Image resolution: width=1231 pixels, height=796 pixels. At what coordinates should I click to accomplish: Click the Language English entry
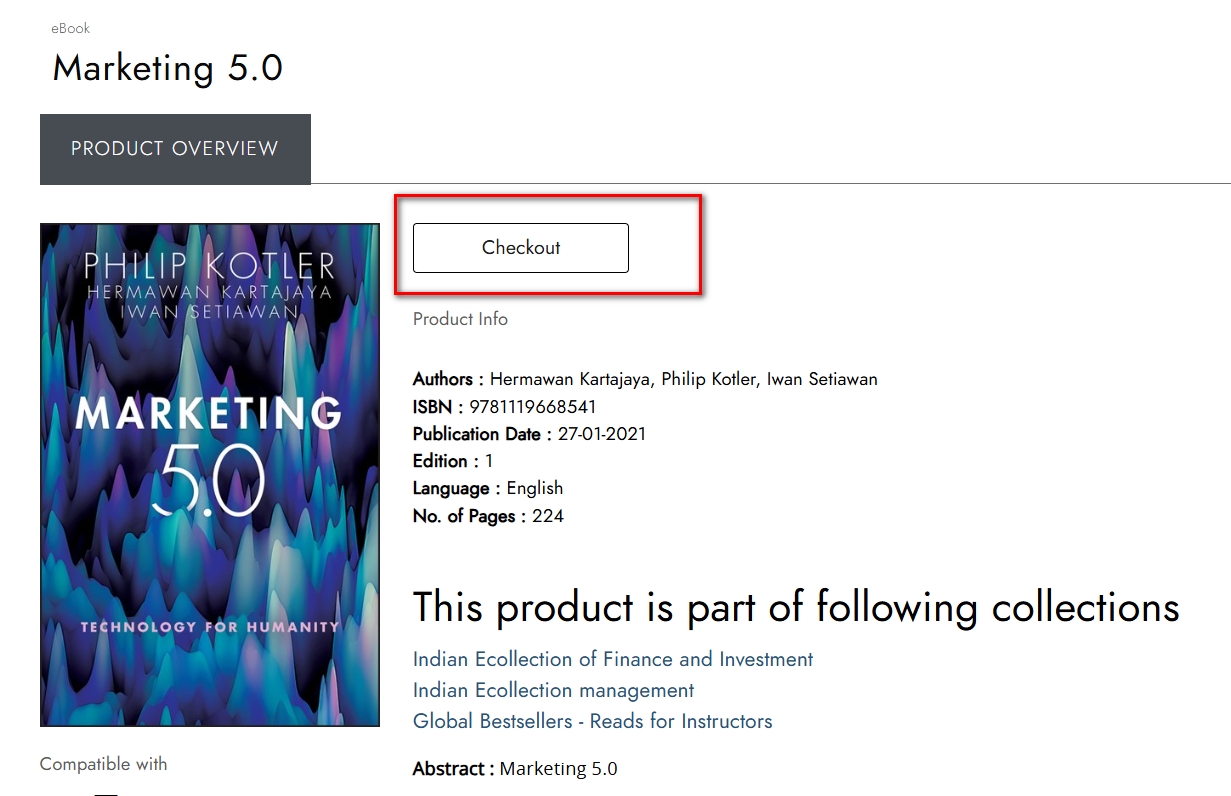[534, 488]
